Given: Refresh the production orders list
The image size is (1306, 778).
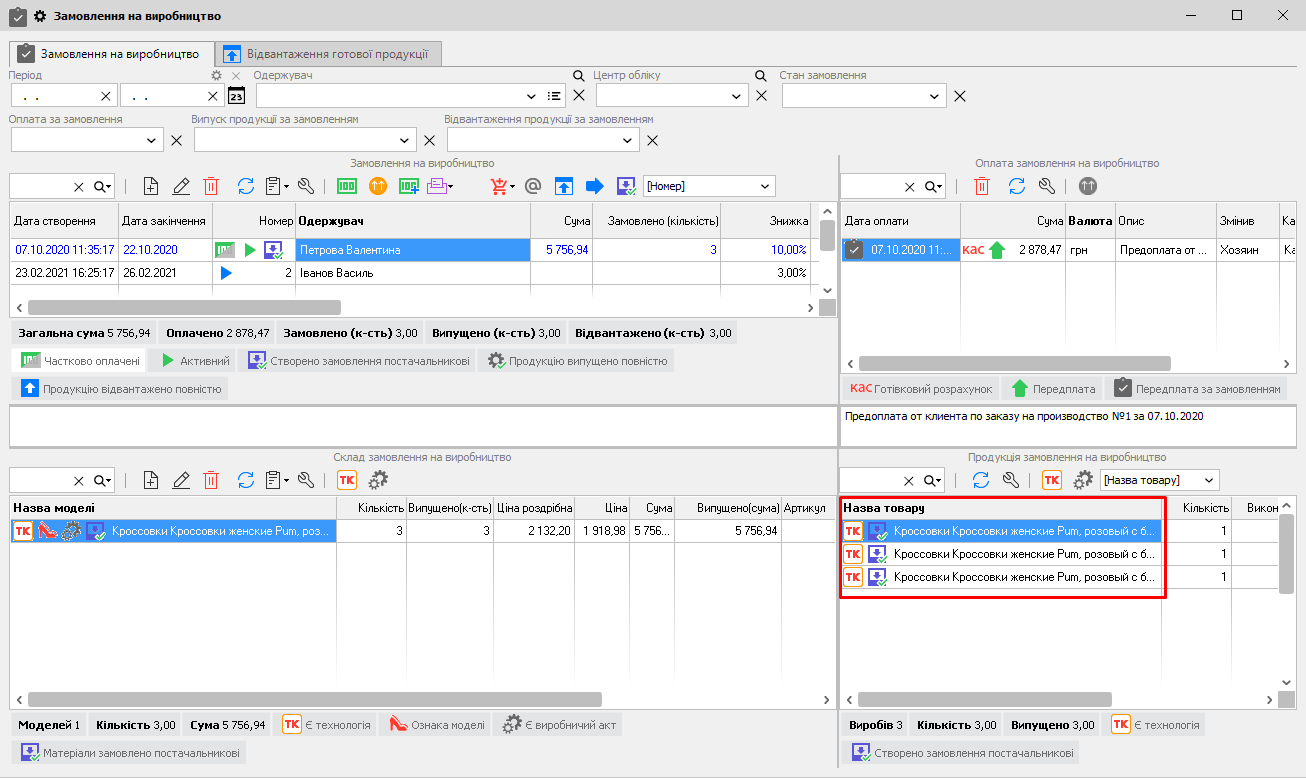Looking at the screenshot, I should click(245, 186).
